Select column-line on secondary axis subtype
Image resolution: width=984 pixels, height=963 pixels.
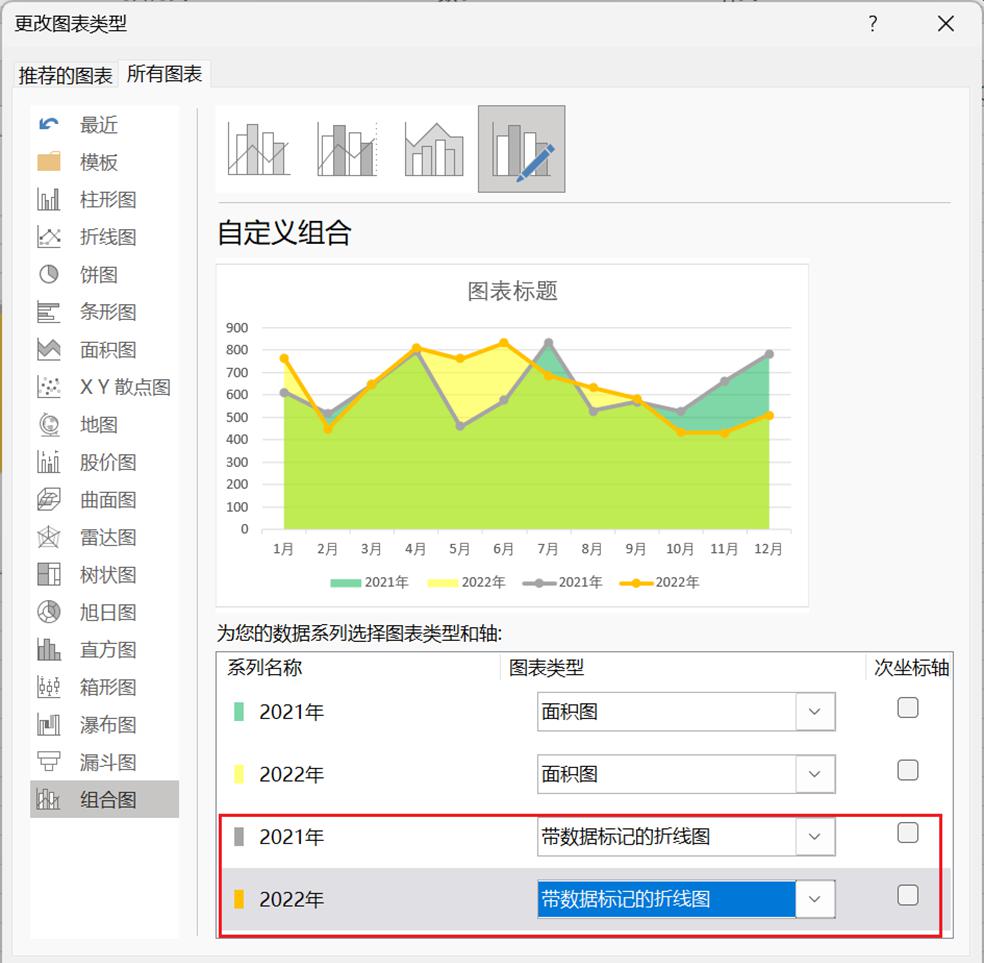[x=347, y=149]
